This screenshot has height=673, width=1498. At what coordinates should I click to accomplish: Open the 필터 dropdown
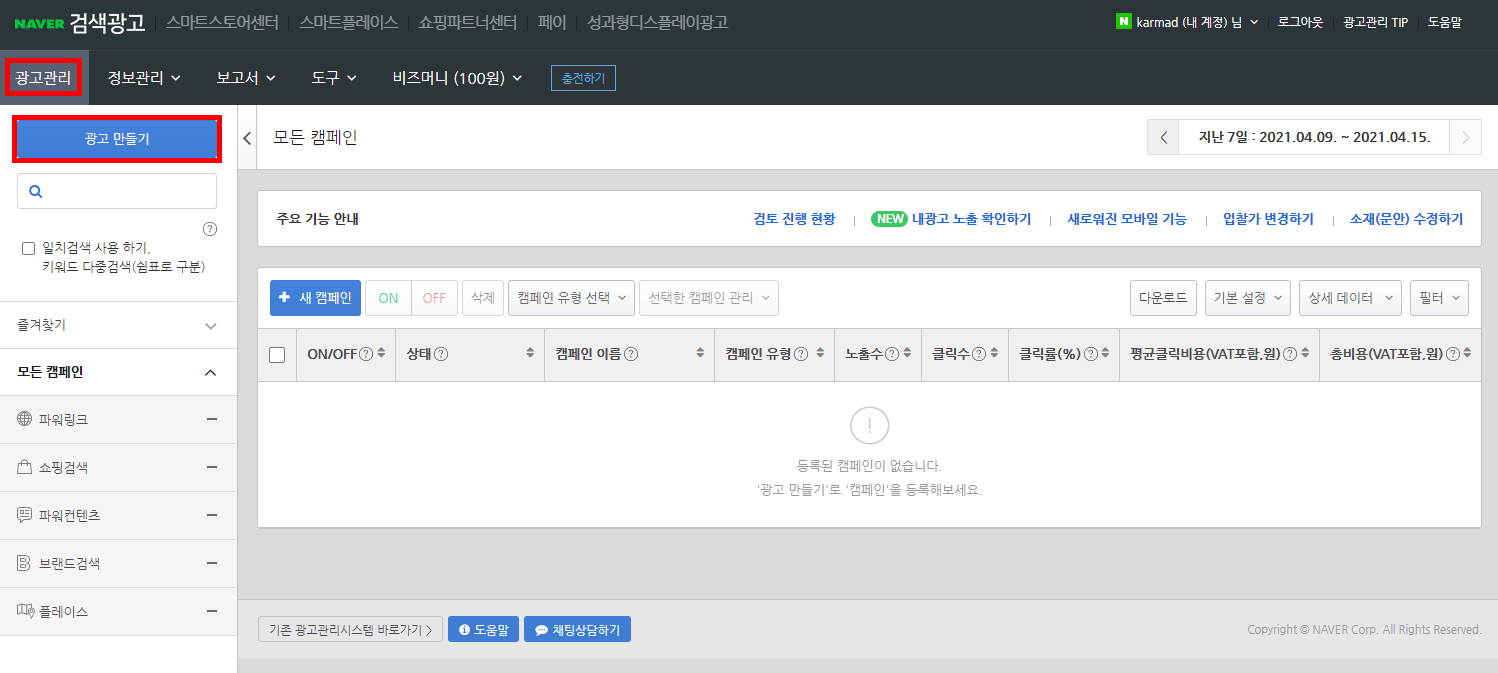[1439, 298]
